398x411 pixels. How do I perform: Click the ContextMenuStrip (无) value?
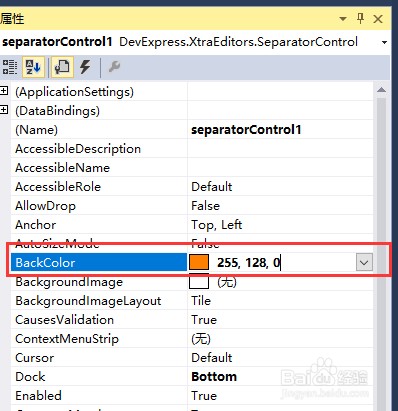pos(201,339)
